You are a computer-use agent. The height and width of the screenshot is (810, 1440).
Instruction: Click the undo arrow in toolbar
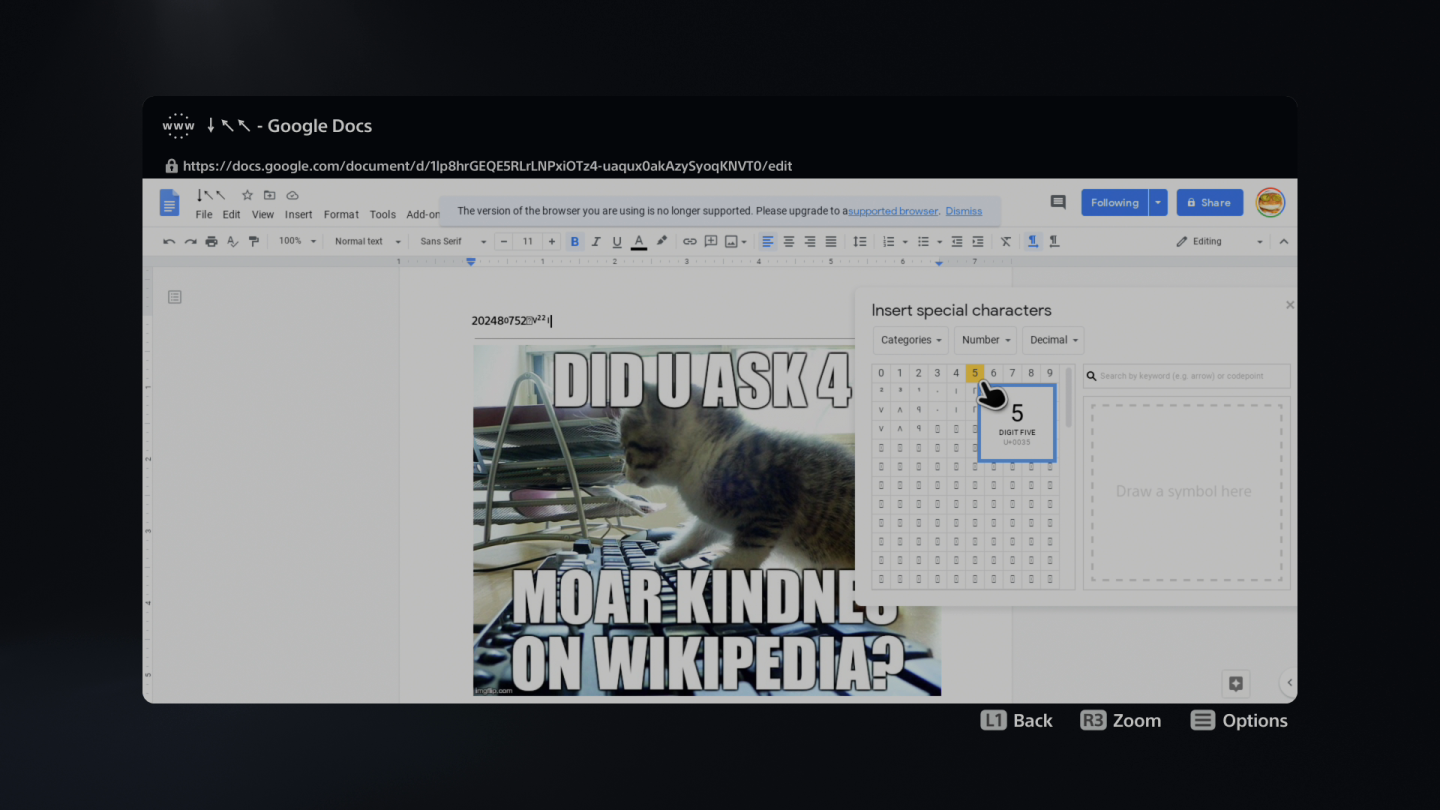pyautogui.click(x=169, y=241)
